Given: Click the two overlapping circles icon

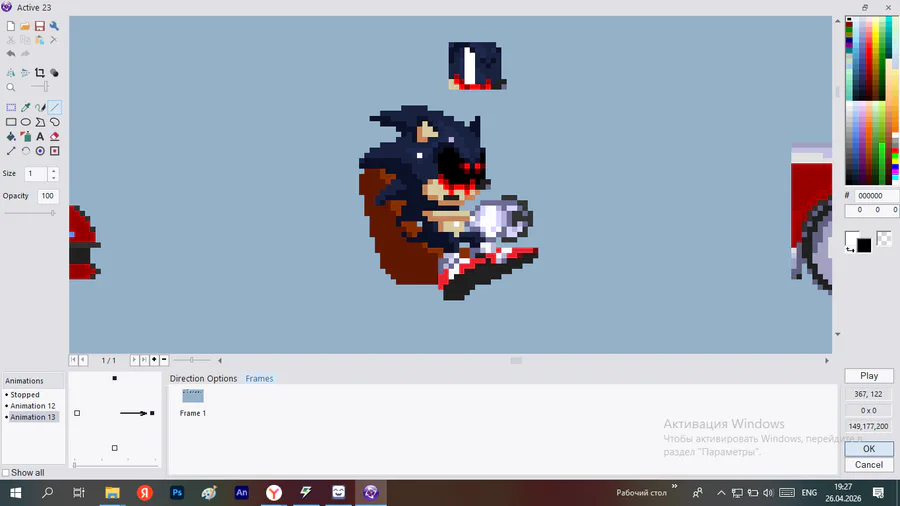Looking at the screenshot, I should [x=54, y=73].
